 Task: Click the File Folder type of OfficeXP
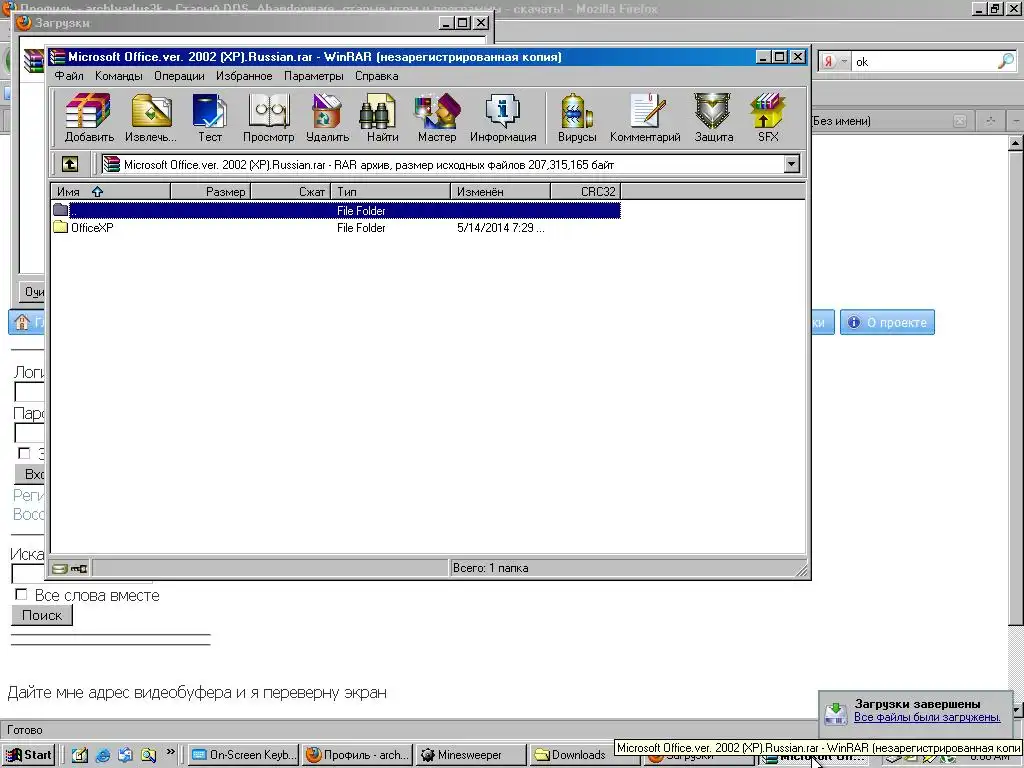tap(361, 227)
